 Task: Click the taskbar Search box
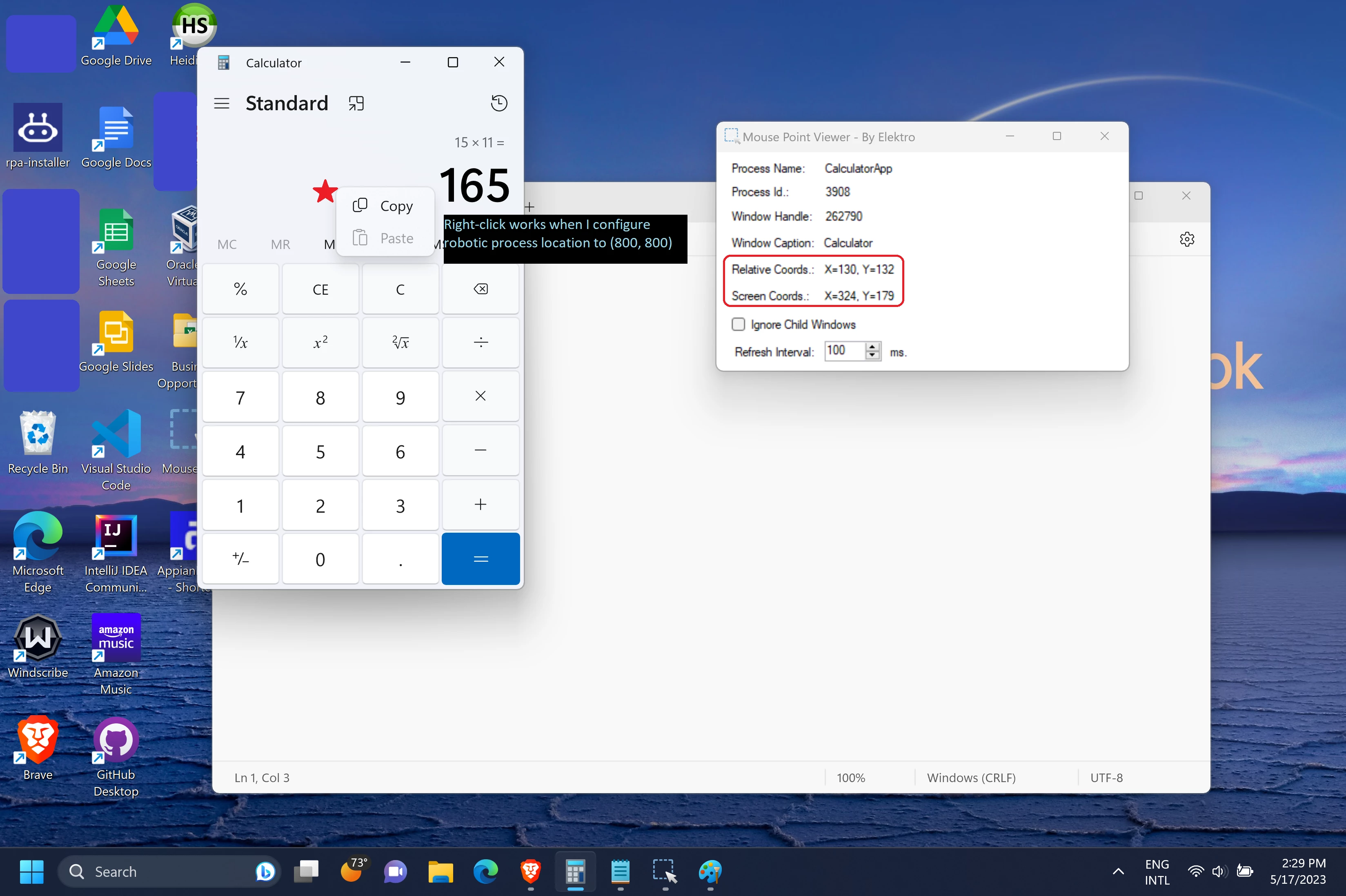[x=169, y=872]
